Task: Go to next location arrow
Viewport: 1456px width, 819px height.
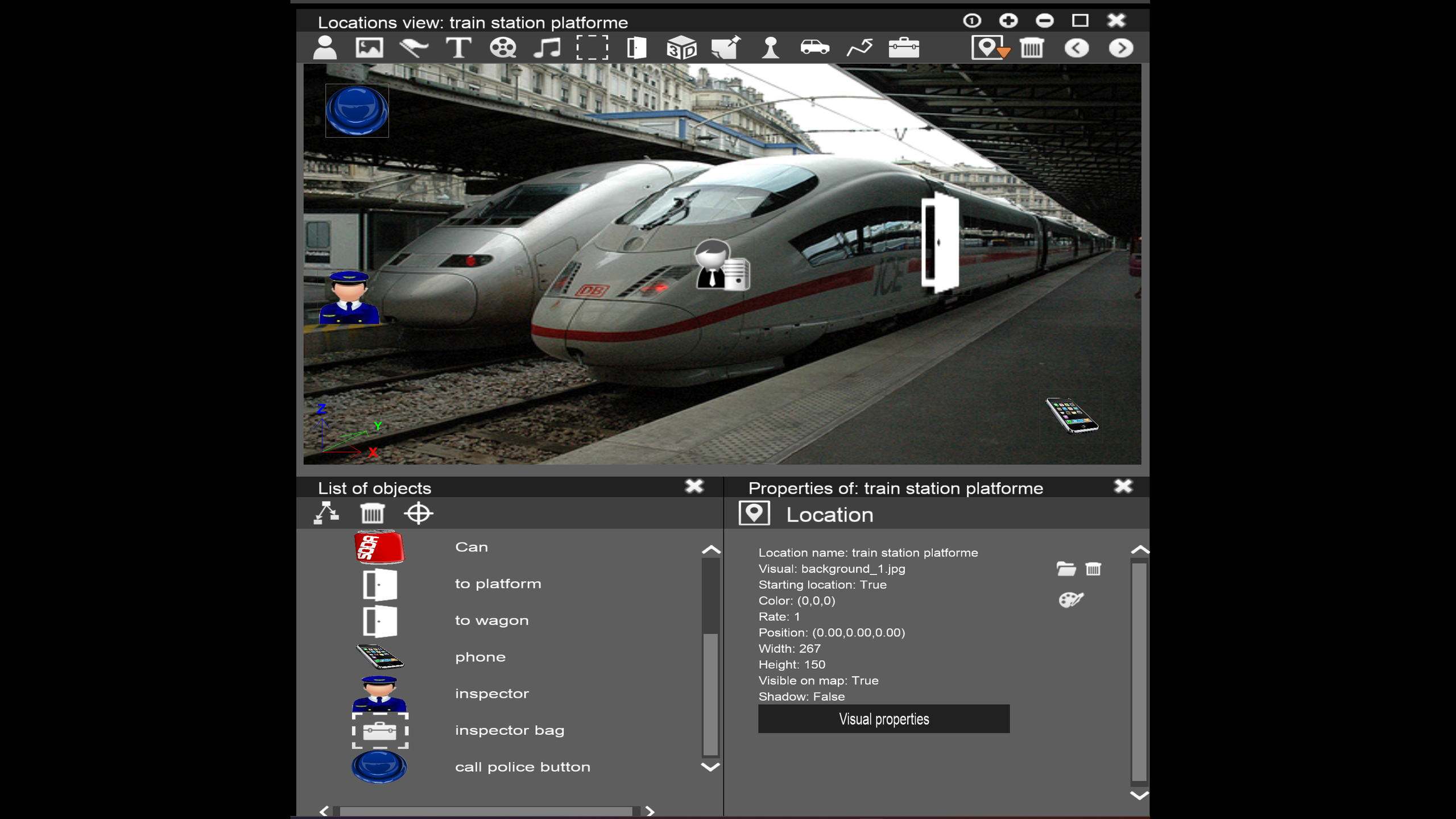Action: pyautogui.click(x=1121, y=48)
